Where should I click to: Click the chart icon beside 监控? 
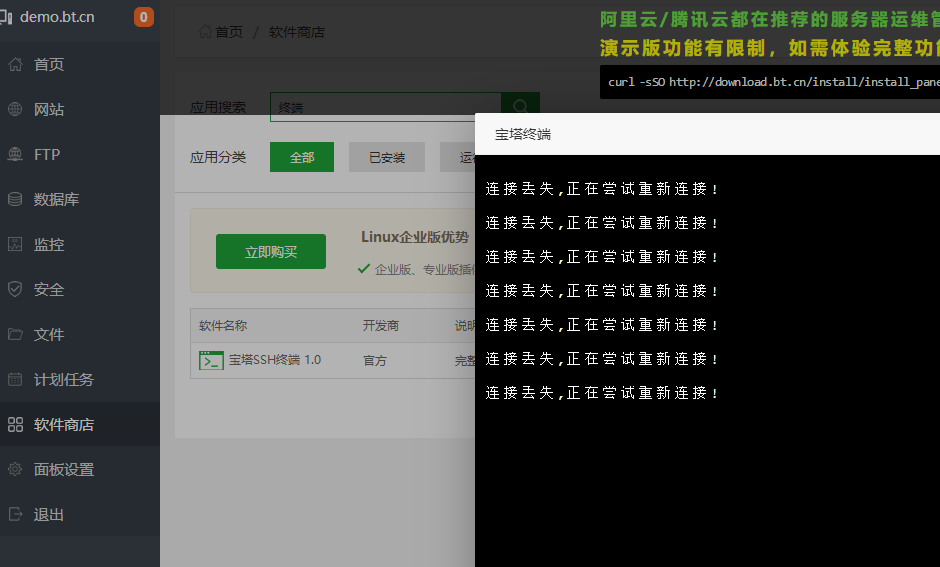(15, 244)
